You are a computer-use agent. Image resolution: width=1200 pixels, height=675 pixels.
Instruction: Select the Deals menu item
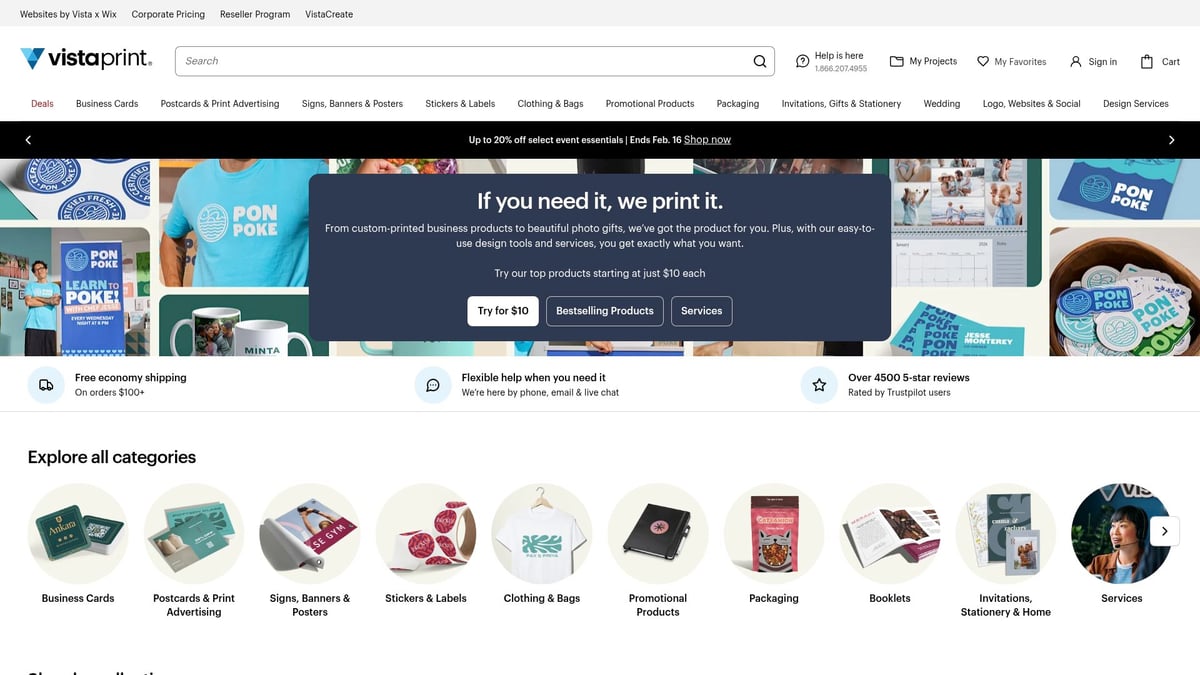click(x=42, y=104)
